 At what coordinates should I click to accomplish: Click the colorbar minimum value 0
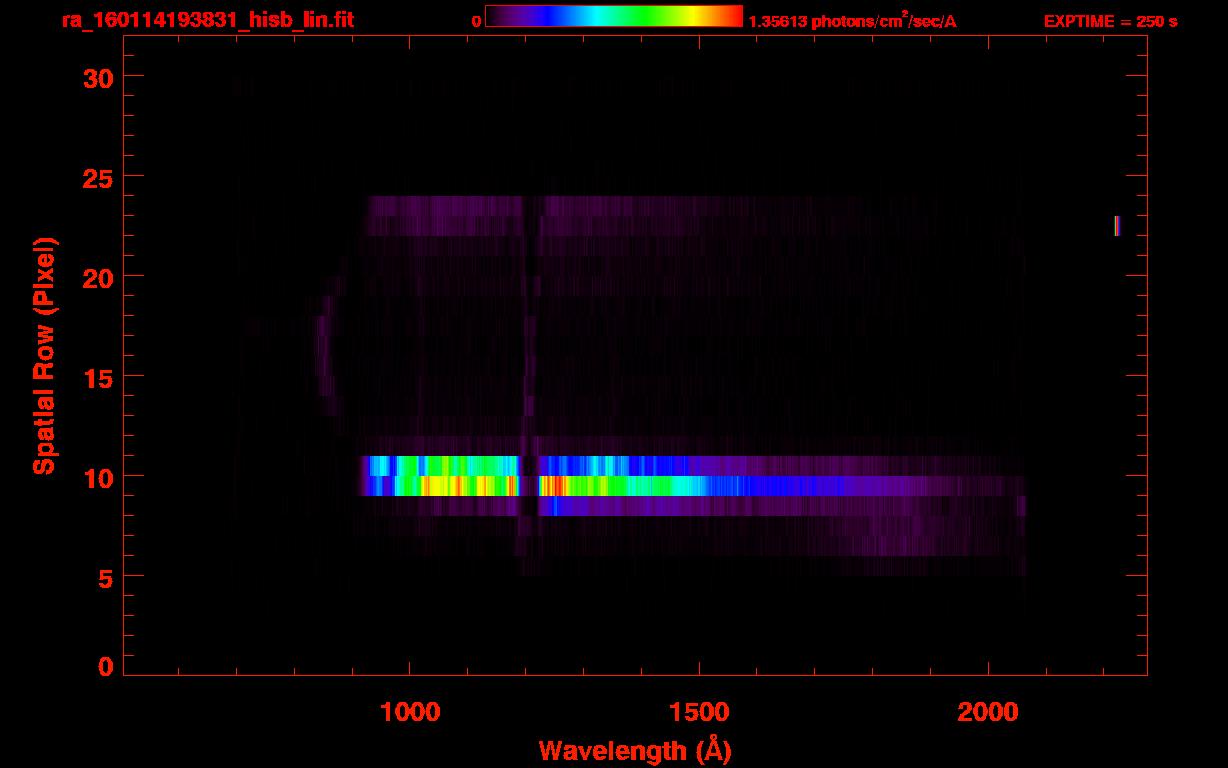(476, 21)
